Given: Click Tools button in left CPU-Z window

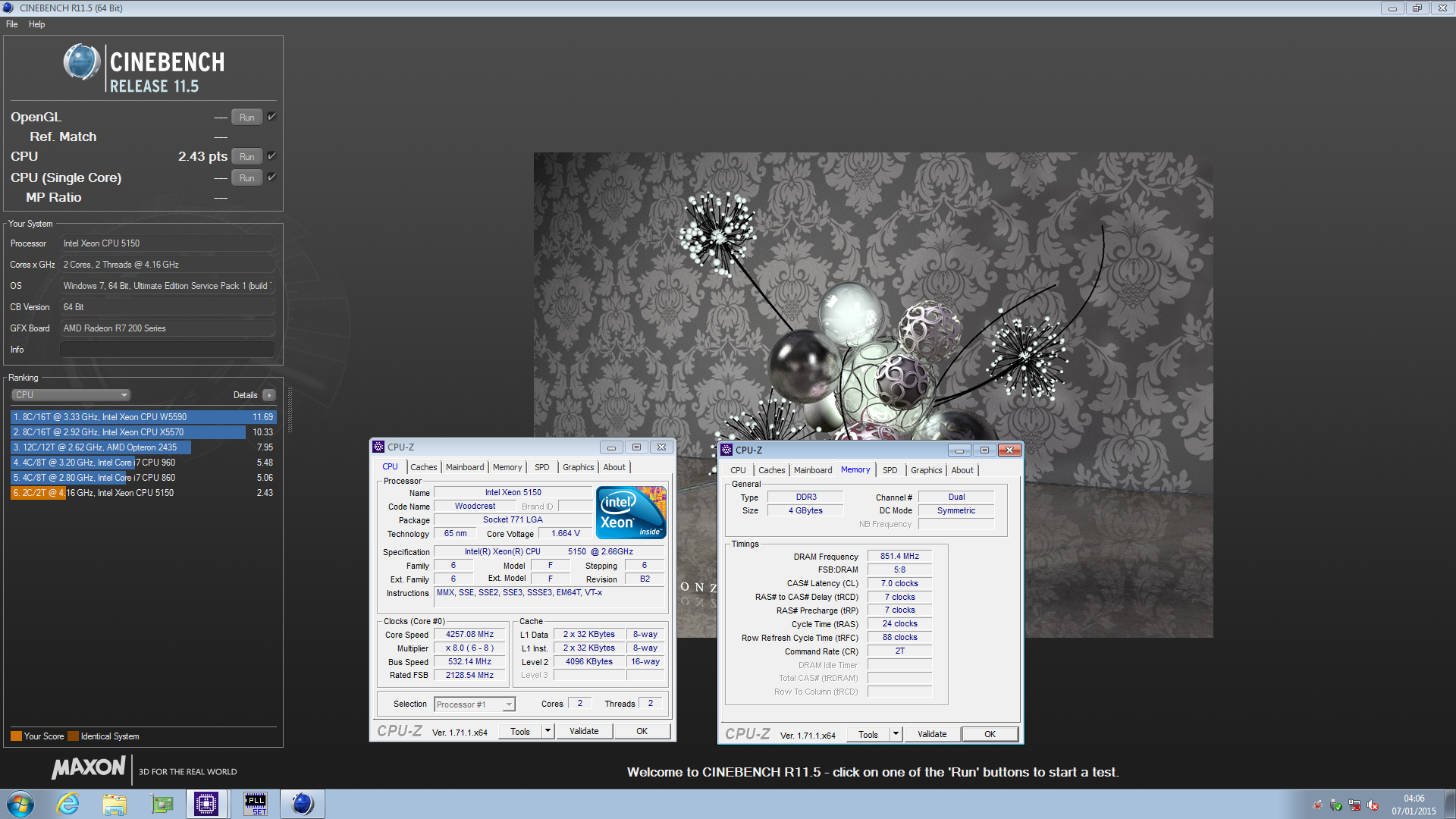Looking at the screenshot, I should pyautogui.click(x=520, y=731).
